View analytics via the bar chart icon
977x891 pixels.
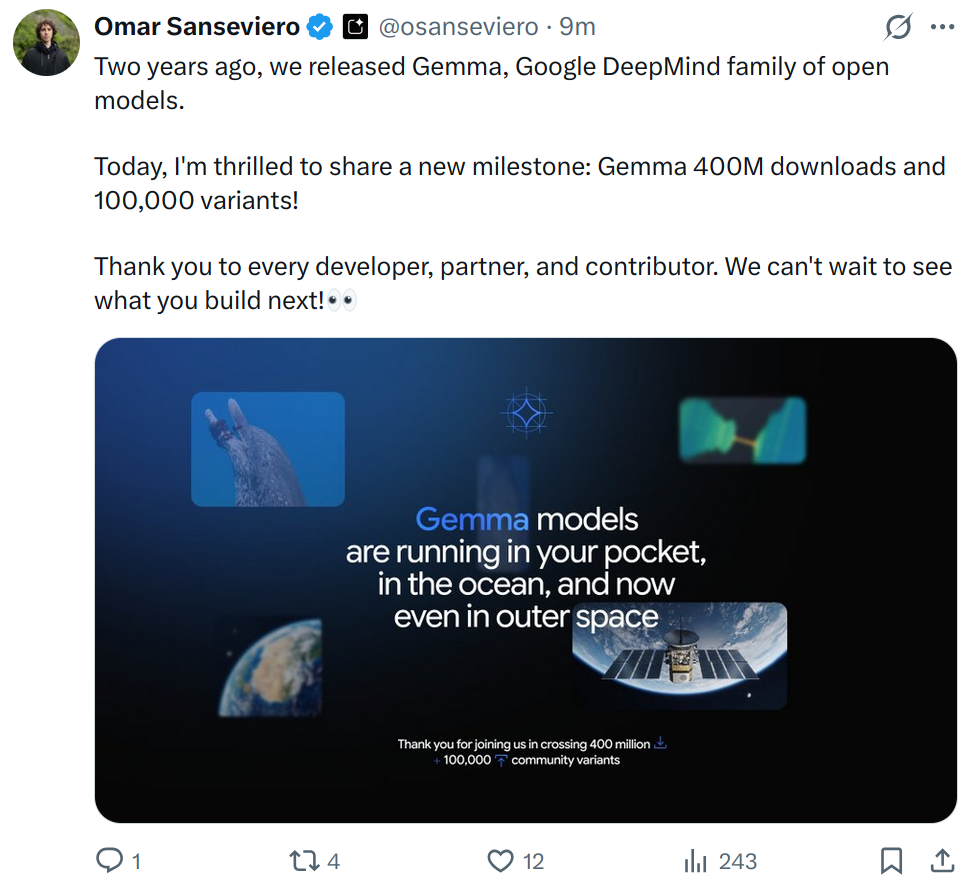pyautogui.click(x=695, y=861)
